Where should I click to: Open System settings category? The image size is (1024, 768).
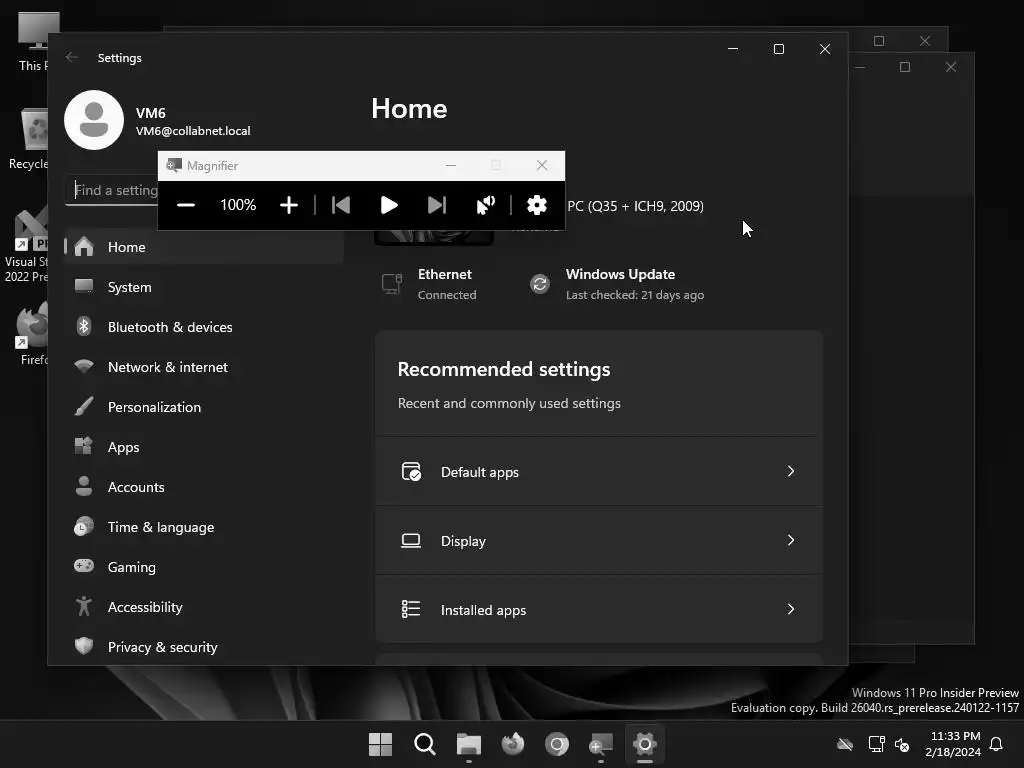point(204,287)
